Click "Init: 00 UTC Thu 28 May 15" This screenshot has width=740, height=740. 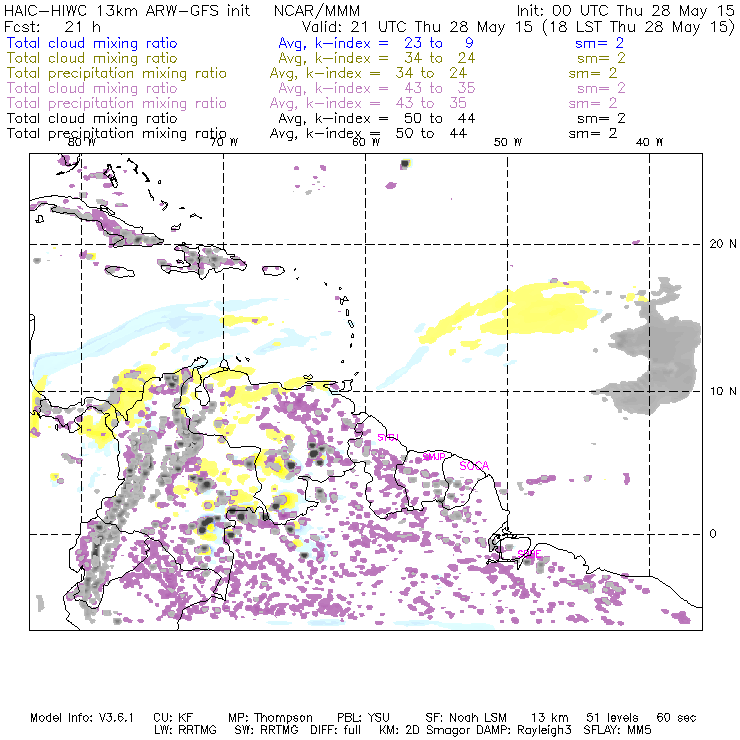[625, 11]
